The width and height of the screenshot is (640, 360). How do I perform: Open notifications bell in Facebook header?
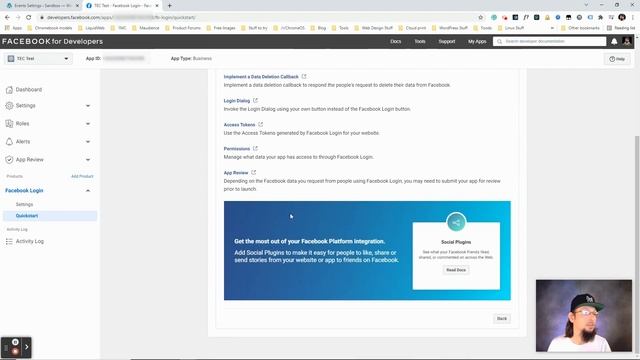tap(614, 41)
